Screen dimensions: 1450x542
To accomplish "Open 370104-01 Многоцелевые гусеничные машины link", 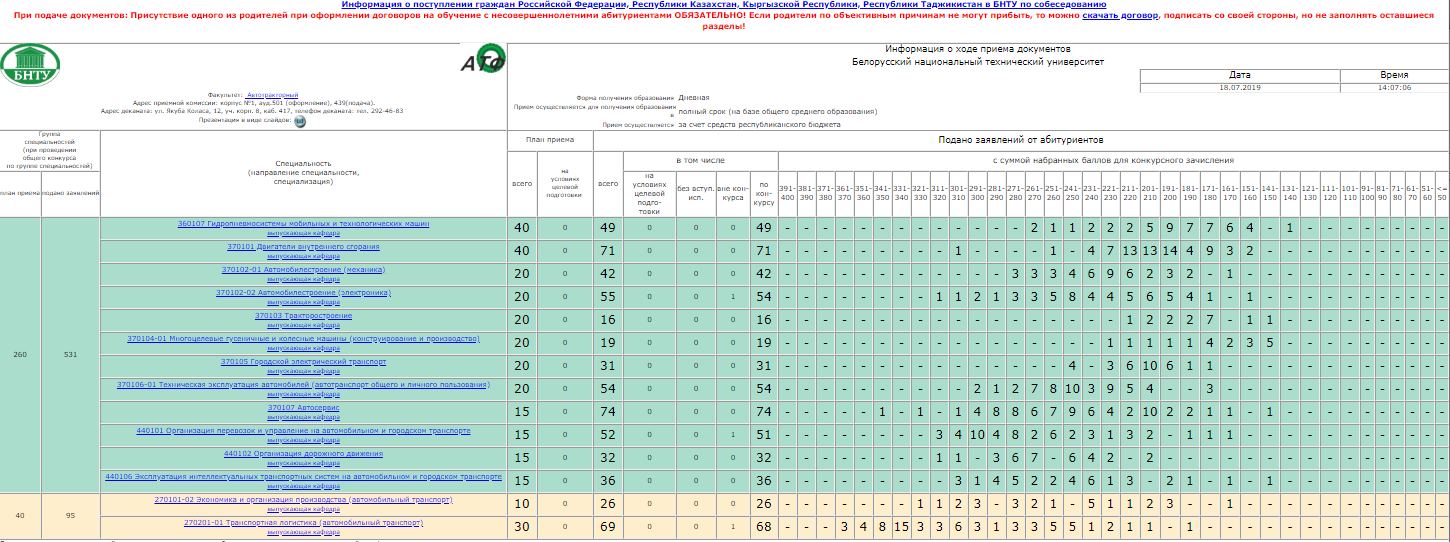I will (303, 338).
